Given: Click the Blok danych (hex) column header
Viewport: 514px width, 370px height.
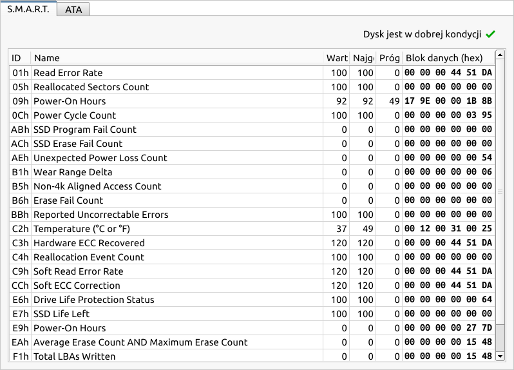Looking at the screenshot, I should click(449, 58).
